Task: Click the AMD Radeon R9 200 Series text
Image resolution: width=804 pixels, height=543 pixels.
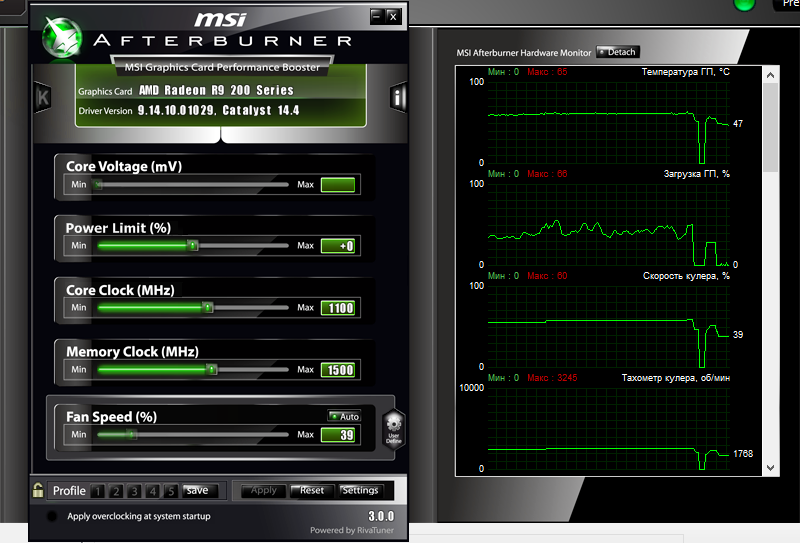Action: coord(216,90)
